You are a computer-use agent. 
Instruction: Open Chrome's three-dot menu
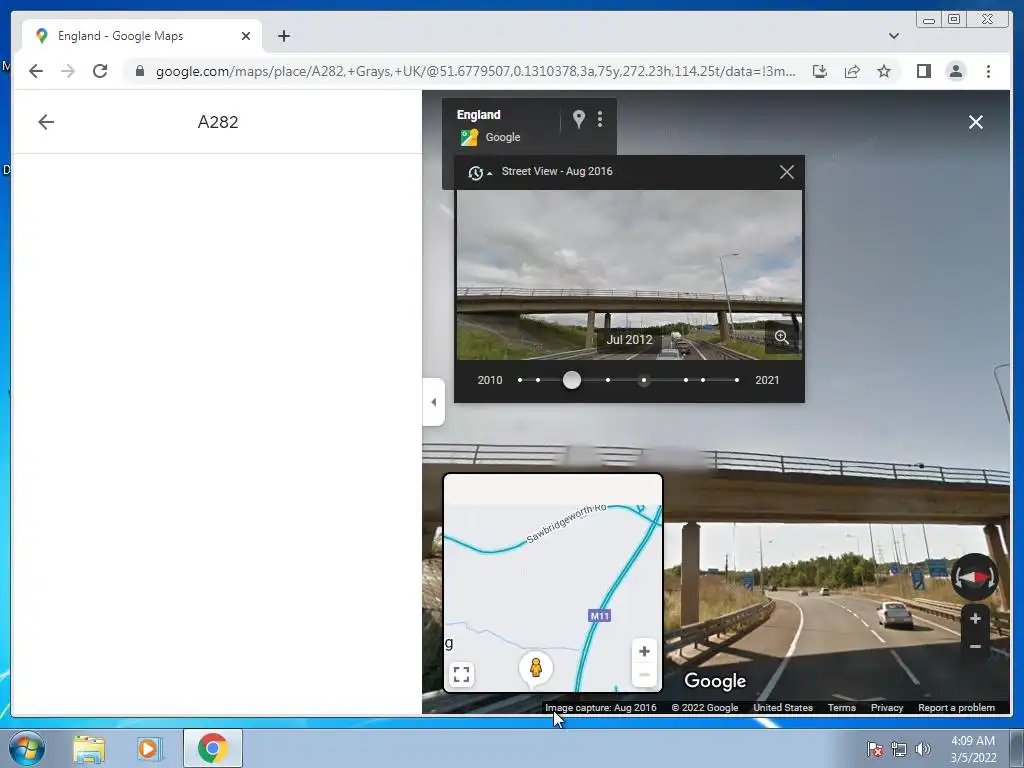(x=988, y=71)
